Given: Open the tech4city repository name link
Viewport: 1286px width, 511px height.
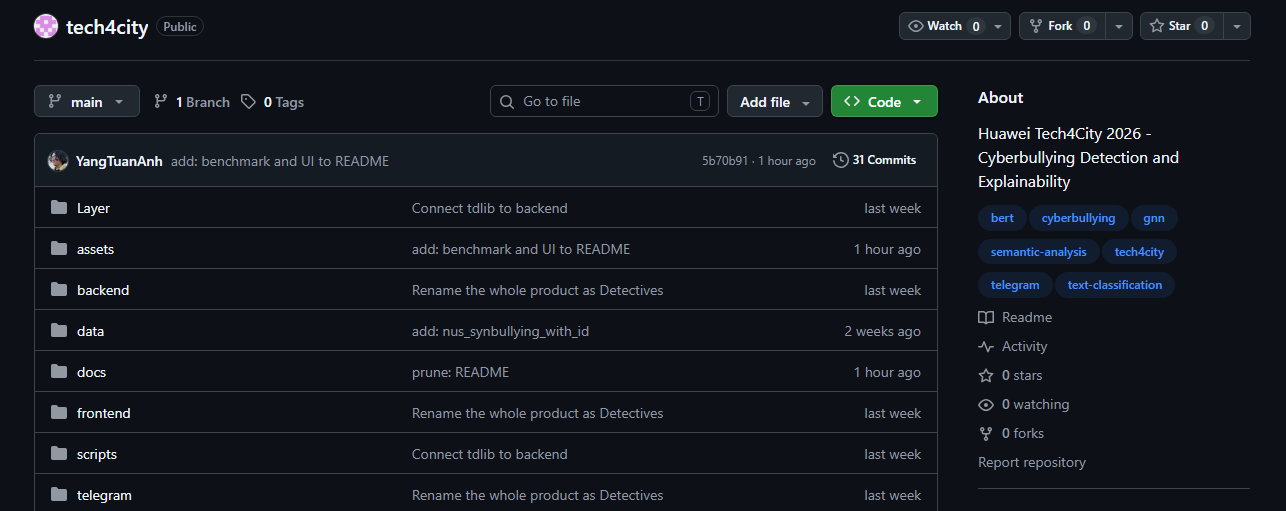Looking at the screenshot, I should pos(107,27).
